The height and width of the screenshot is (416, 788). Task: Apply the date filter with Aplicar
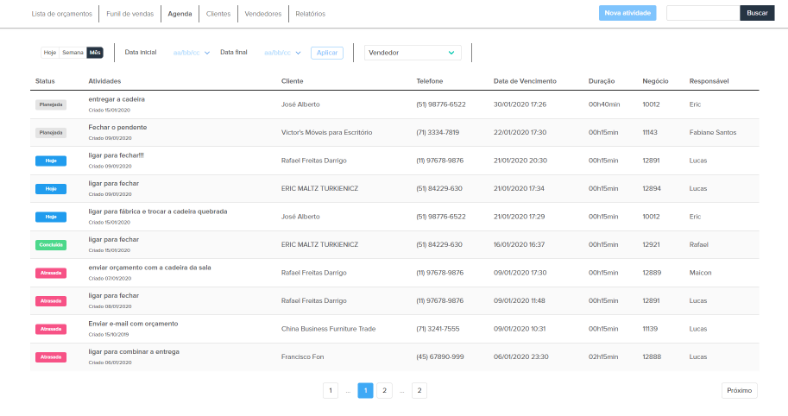point(326,53)
